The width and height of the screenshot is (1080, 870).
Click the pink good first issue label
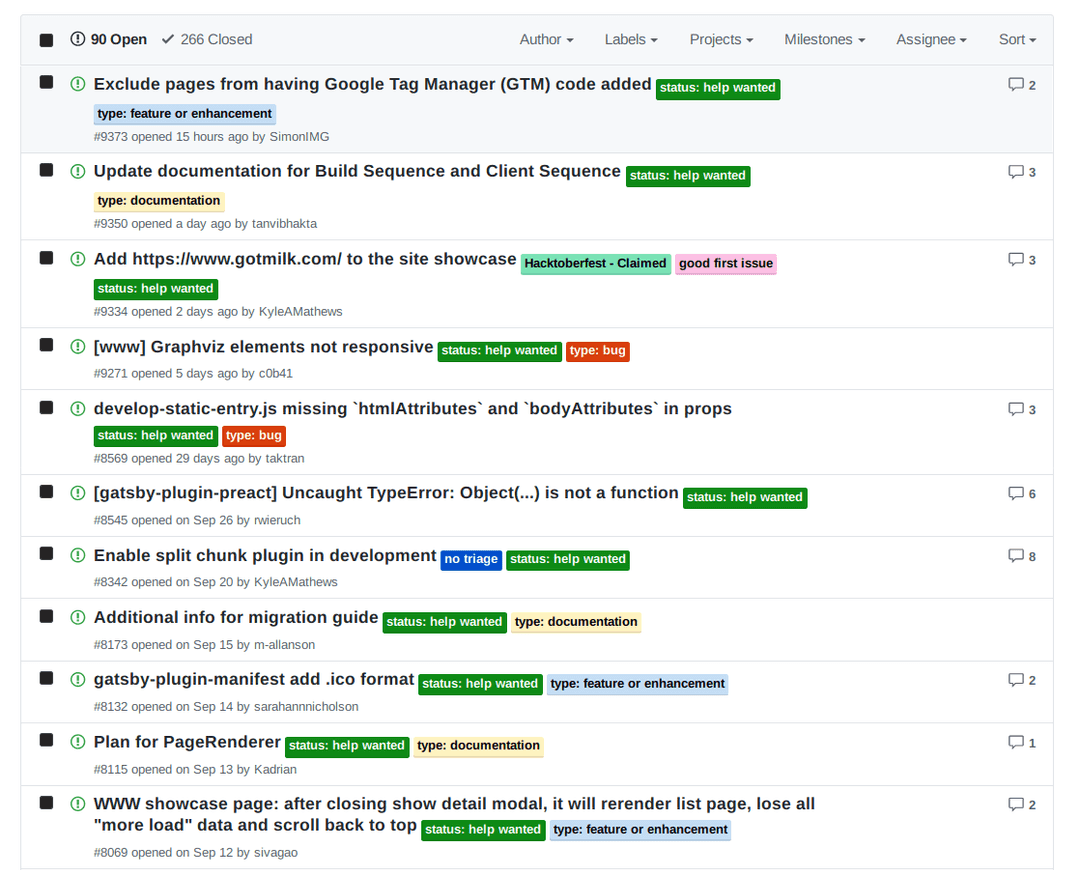(x=726, y=264)
